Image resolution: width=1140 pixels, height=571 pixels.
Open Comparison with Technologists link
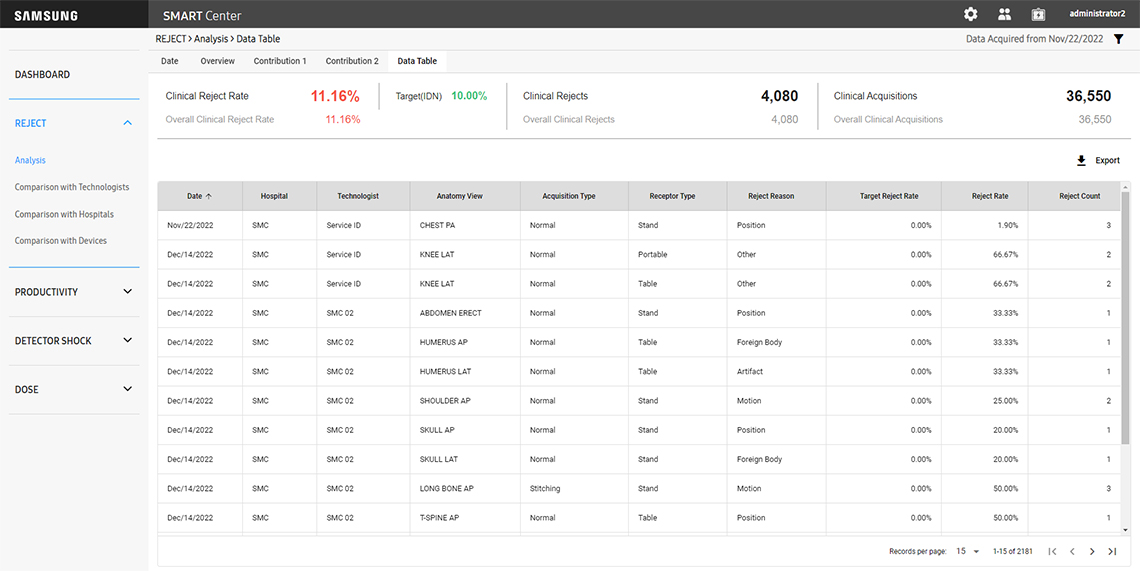[x=72, y=187]
